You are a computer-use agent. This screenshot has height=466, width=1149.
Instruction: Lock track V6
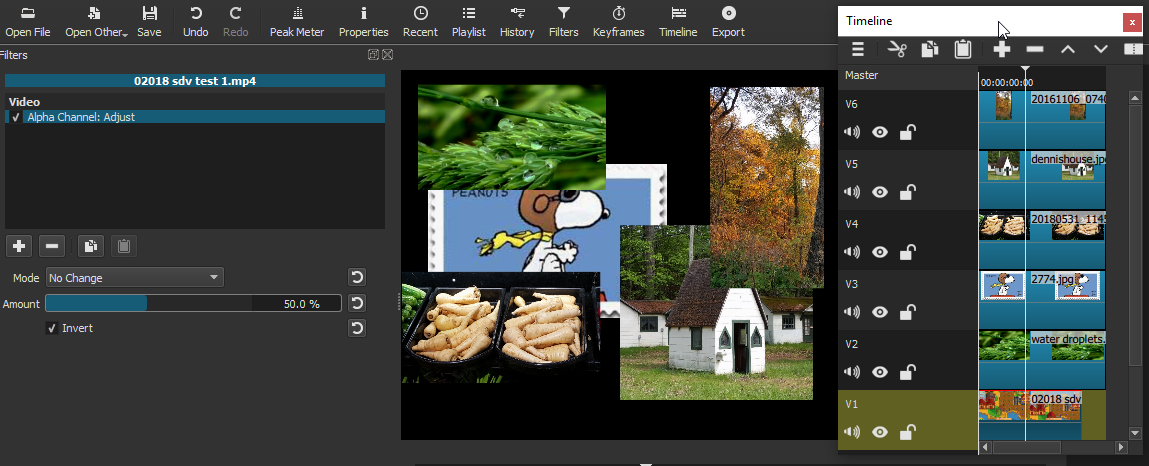pyautogui.click(x=907, y=133)
